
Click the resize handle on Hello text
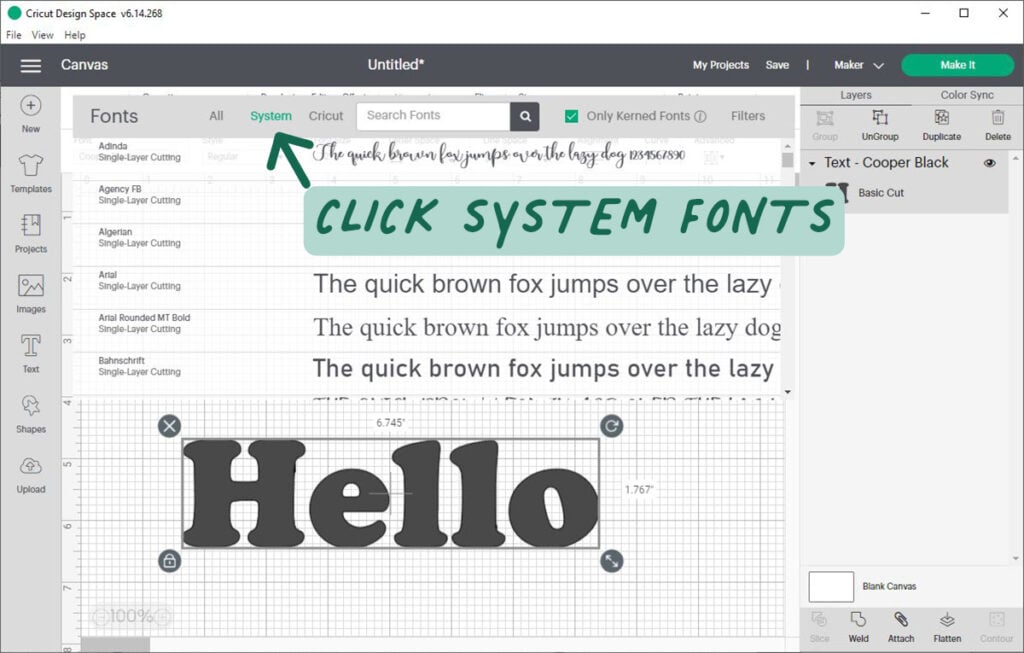pos(611,561)
